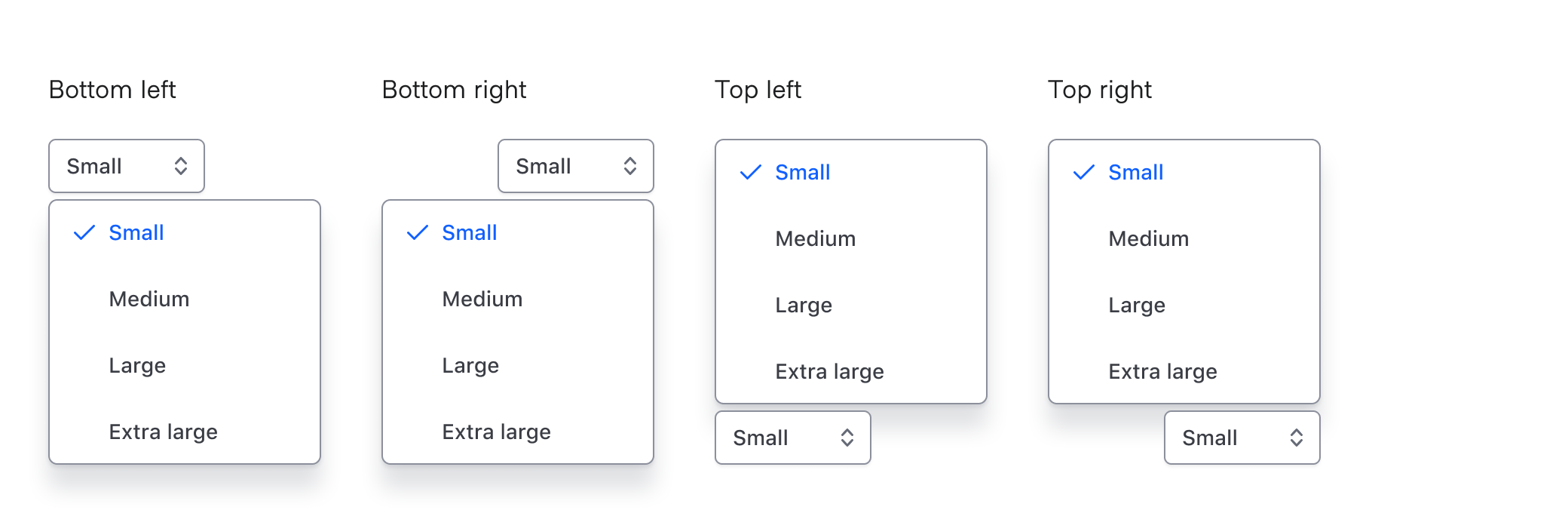Select Medium in the Top right menu
1568x513 pixels.
point(1148,238)
